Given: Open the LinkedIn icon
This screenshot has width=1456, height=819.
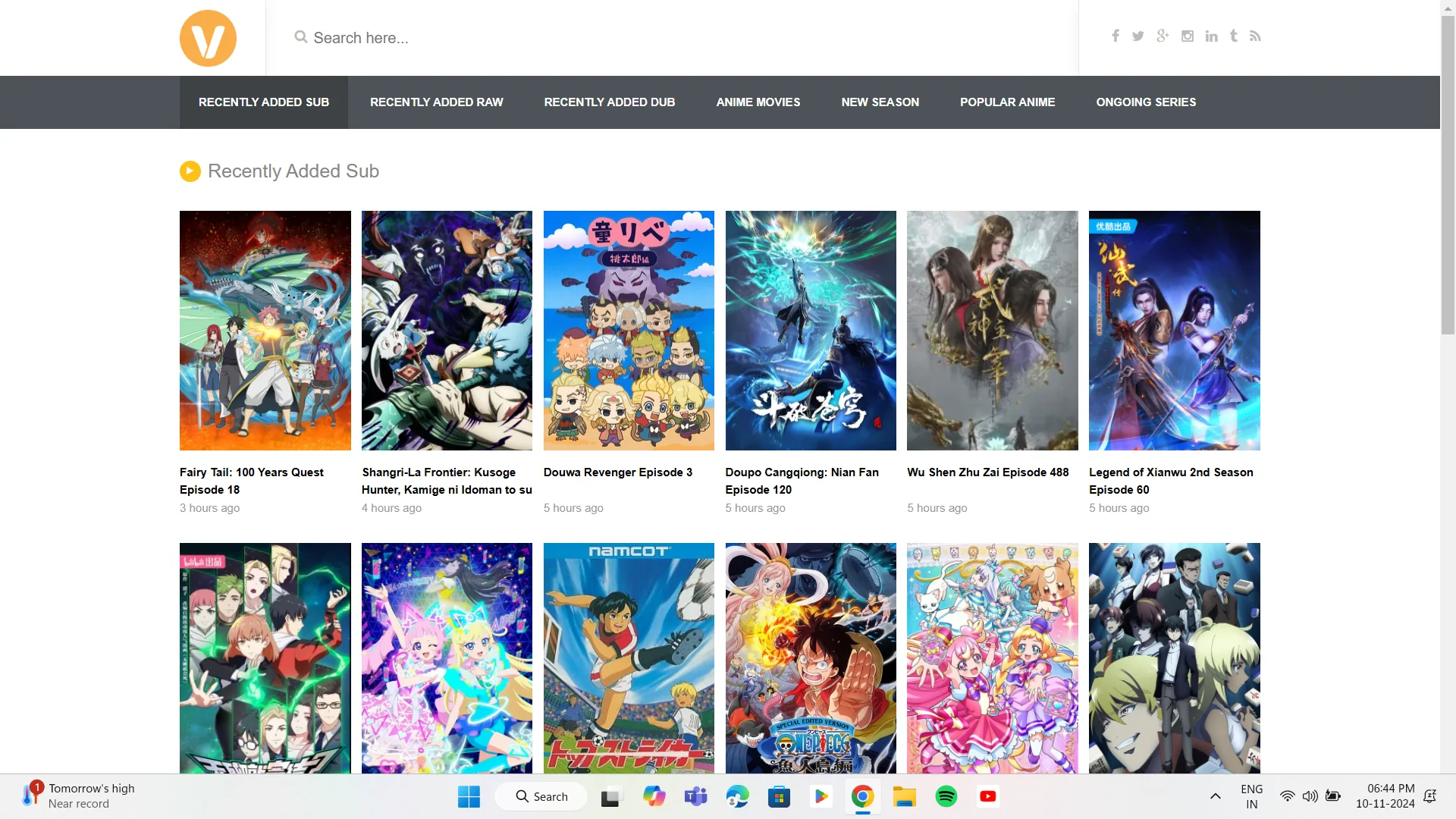Looking at the screenshot, I should [x=1211, y=36].
